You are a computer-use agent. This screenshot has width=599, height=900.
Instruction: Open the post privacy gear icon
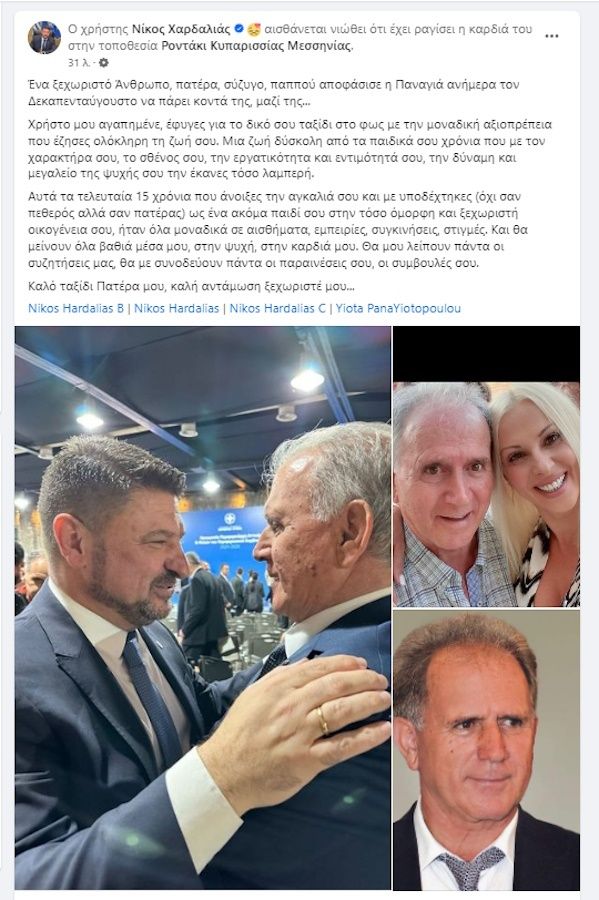click(103, 62)
